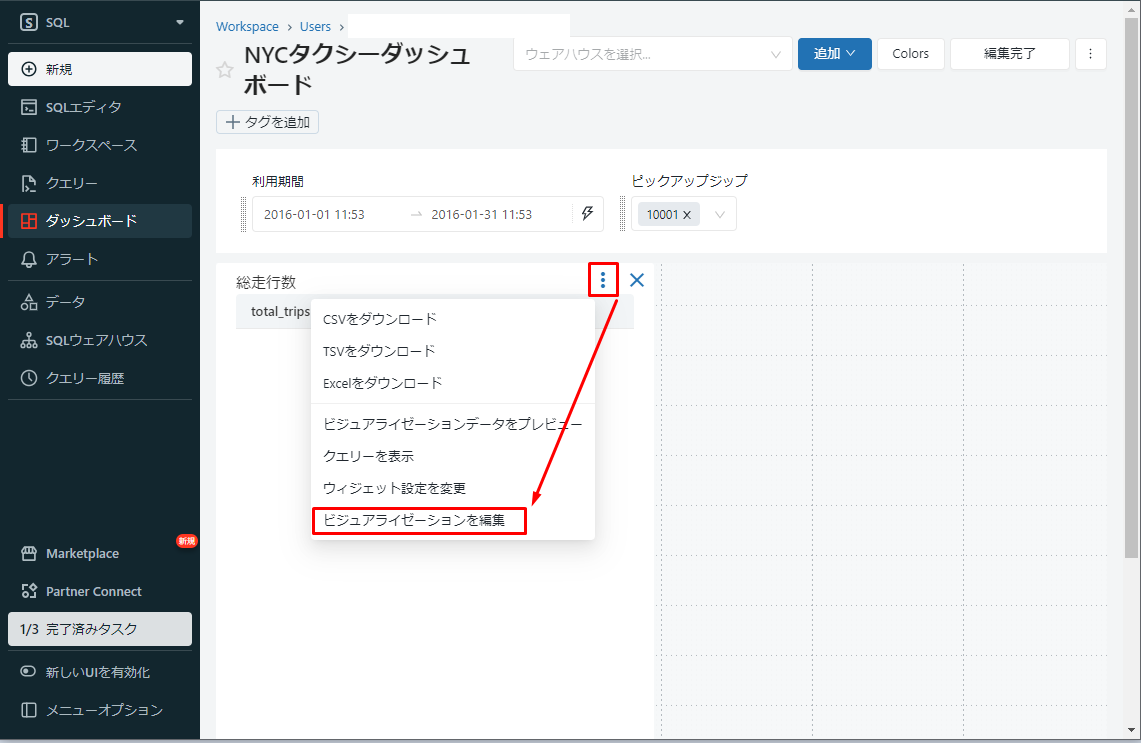Remove the 10001 zip tag

pos(687,215)
